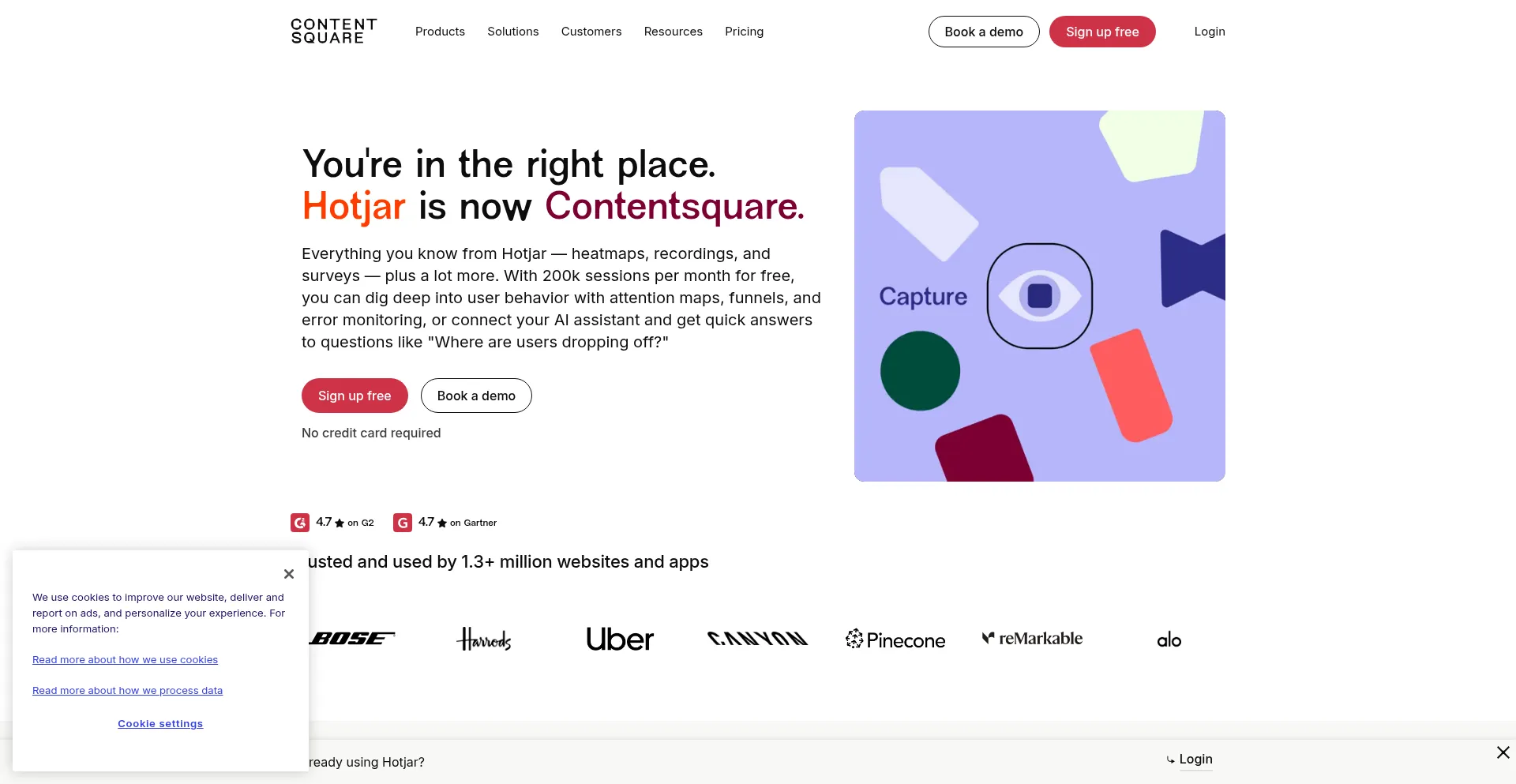
Task: Click the 'on Gartner' rating text
Action: [473, 523]
